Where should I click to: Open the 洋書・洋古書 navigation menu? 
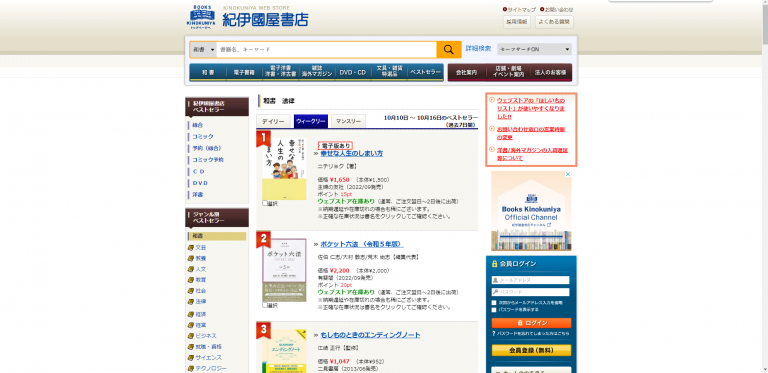(280, 72)
